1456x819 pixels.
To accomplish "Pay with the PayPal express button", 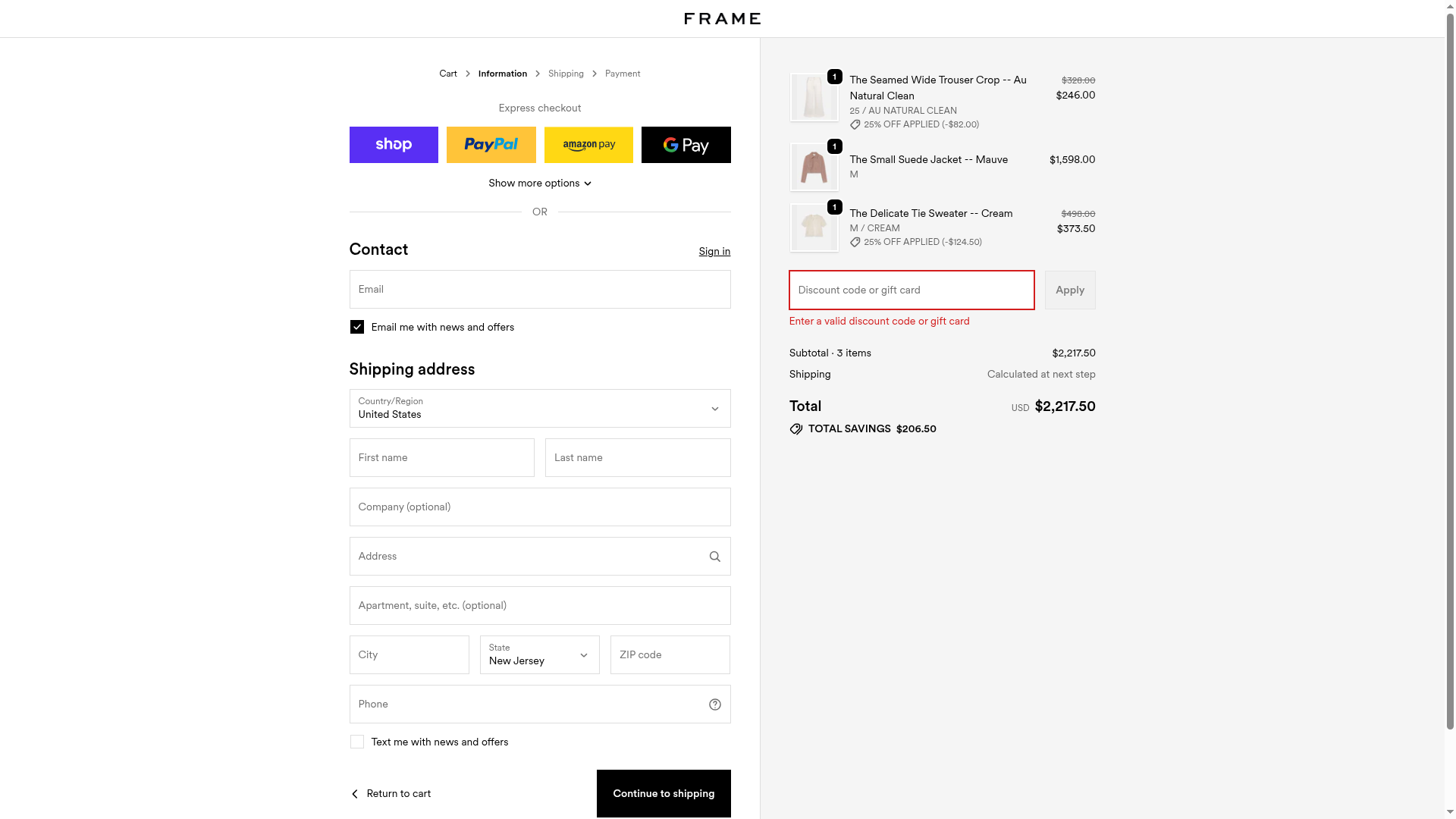I will [x=491, y=145].
